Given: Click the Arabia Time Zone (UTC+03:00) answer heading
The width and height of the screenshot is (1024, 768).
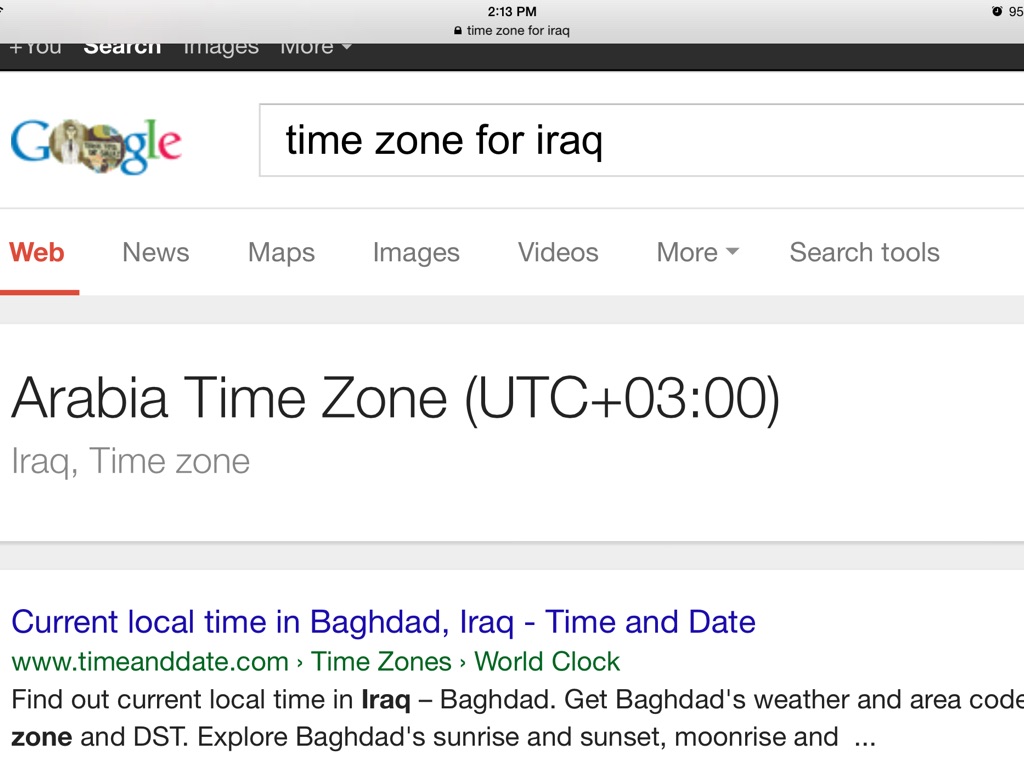Looking at the screenshot, I should (395, 398).
